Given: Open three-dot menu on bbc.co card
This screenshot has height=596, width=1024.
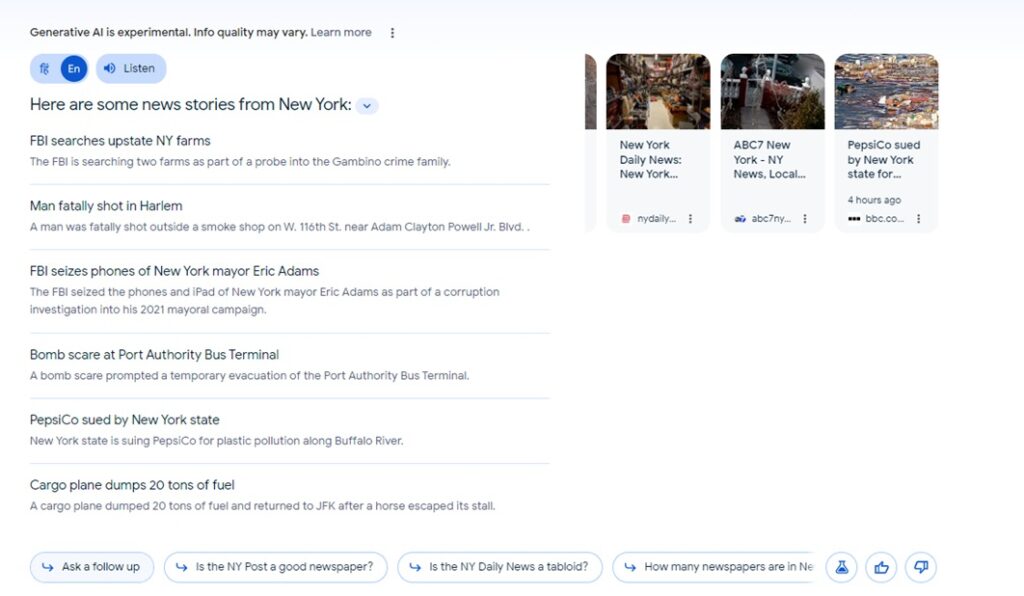Looking at the screenshot, I should (918, 219).
